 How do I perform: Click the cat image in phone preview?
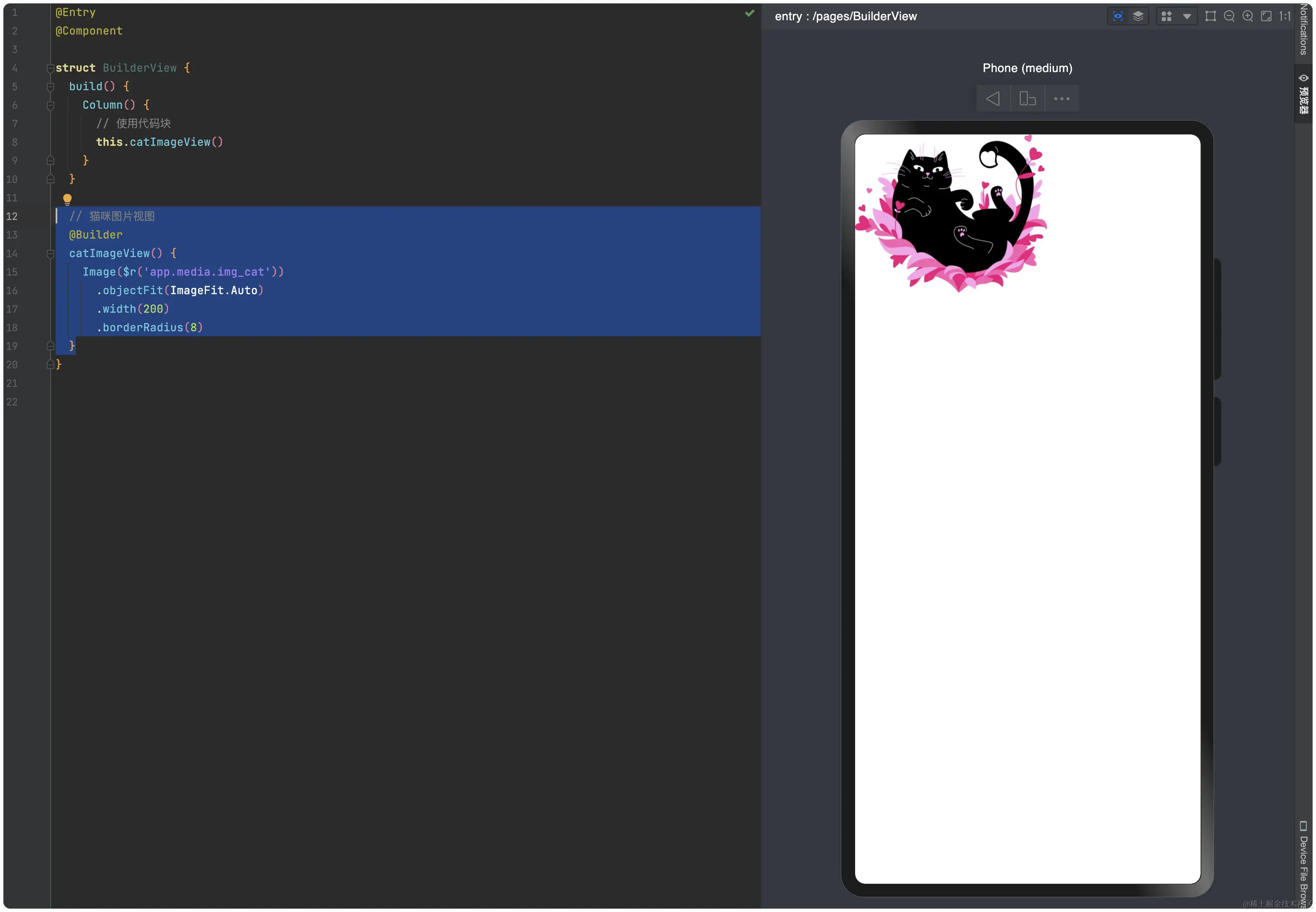point(950,213)
